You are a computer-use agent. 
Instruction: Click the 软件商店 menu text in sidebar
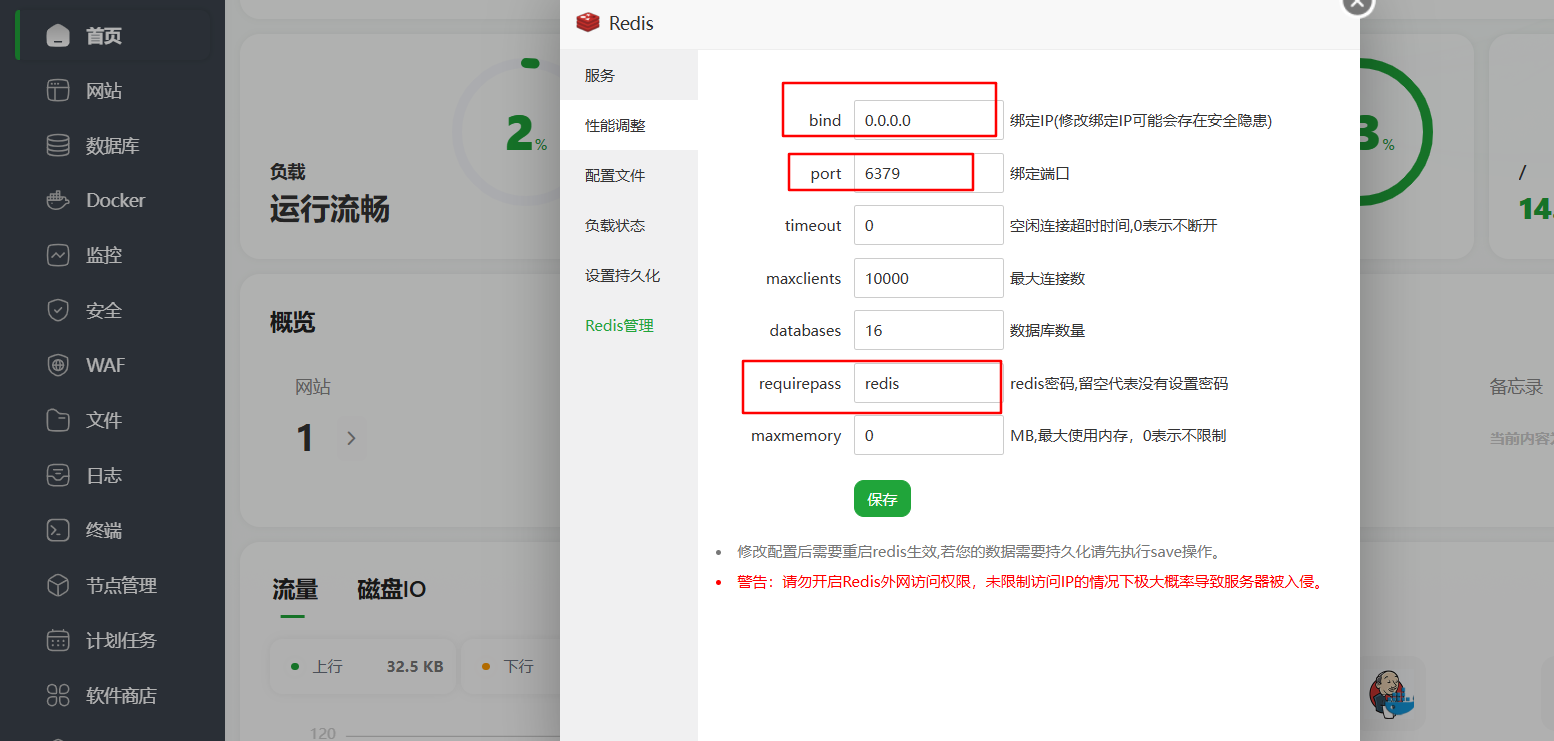122,695
